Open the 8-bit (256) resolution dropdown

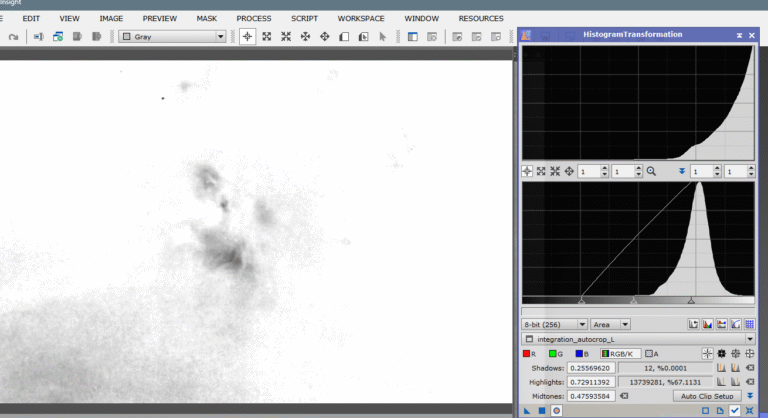click(554, 324)
